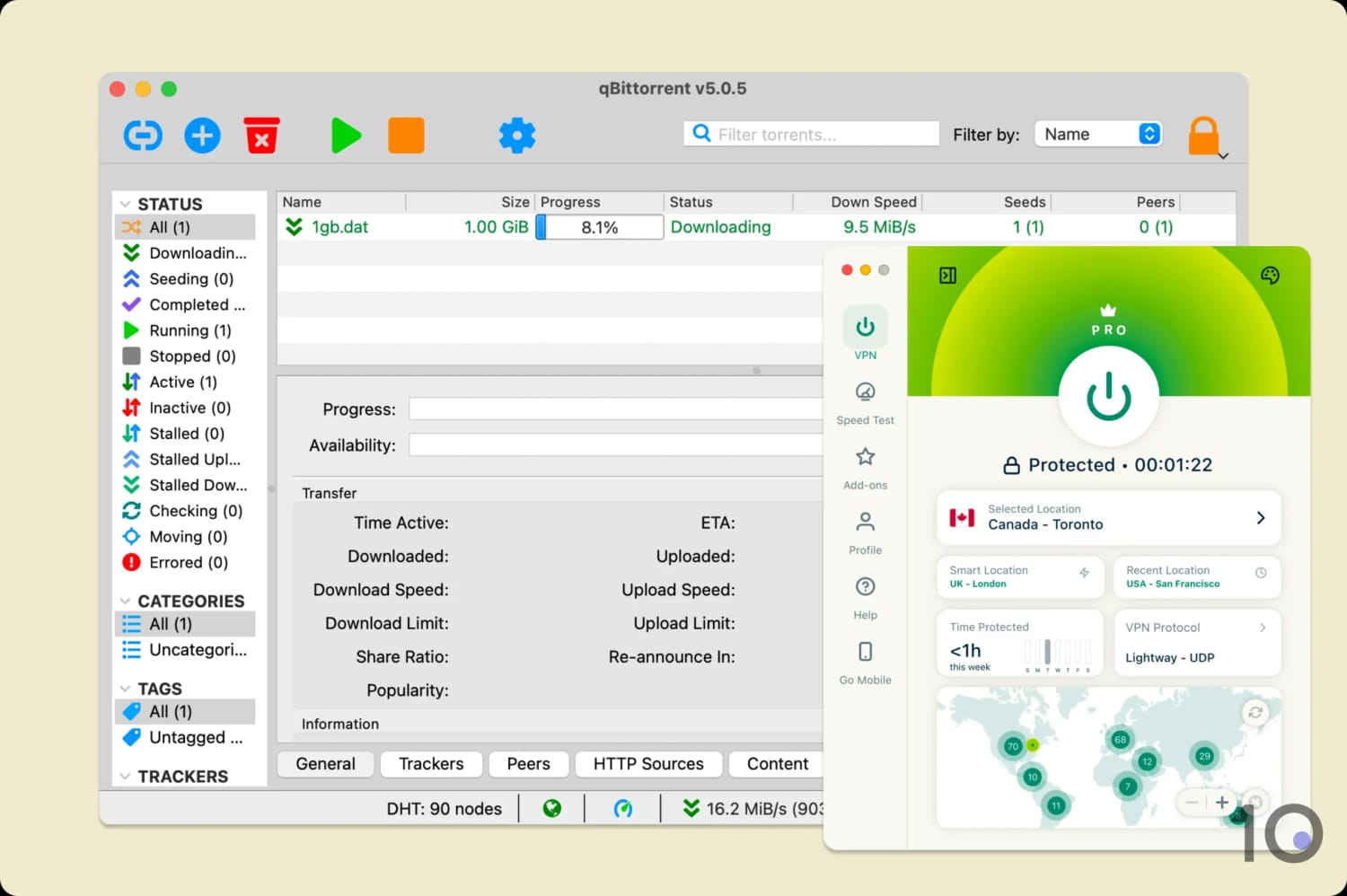Image resolution: width=1347 pixels, height=896 pixels.
Task: Open qBittorrent Preferences gear icon
Action: (x=516, y=136)
